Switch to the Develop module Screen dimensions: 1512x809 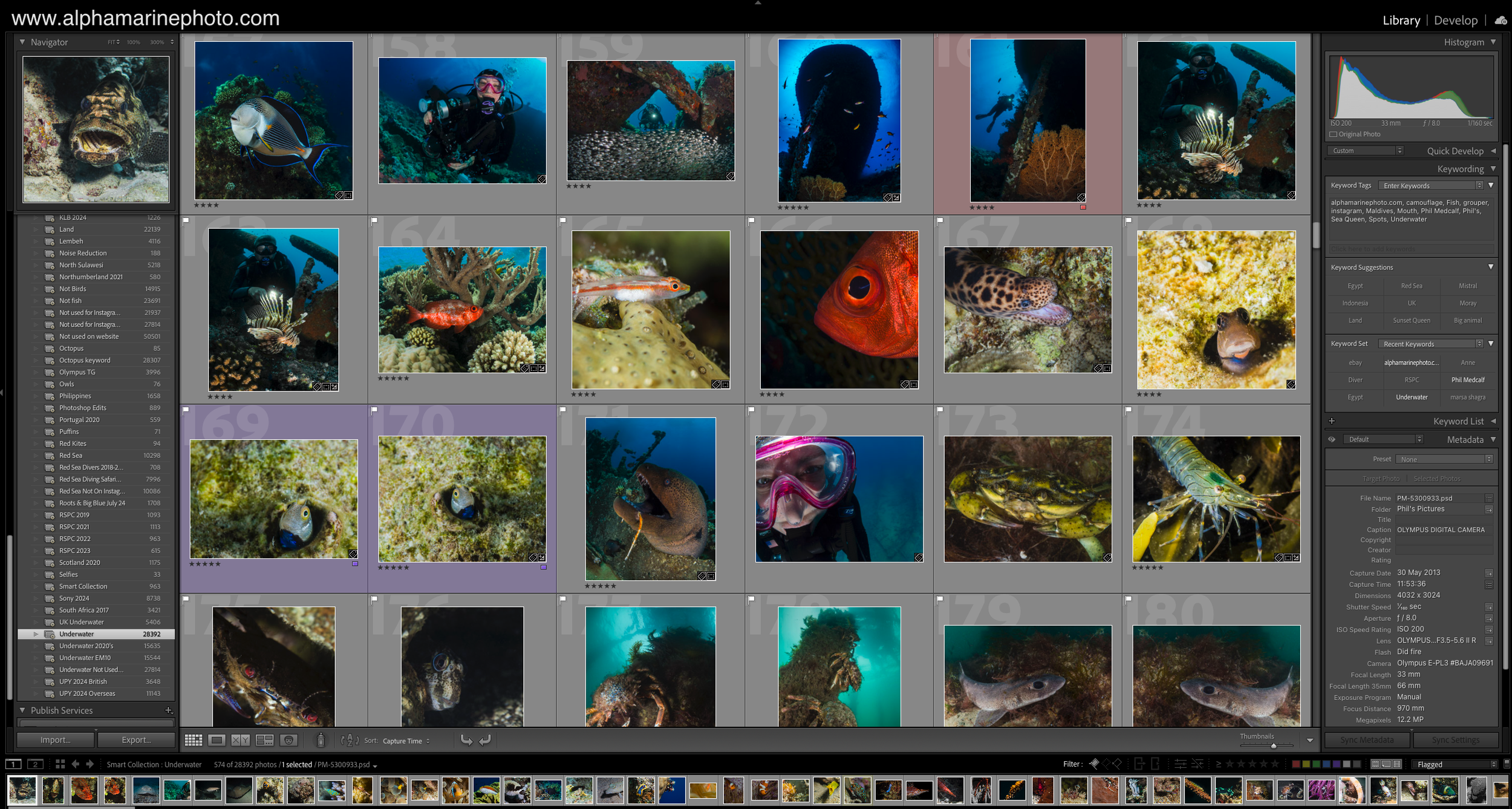tap(1455, 20)
